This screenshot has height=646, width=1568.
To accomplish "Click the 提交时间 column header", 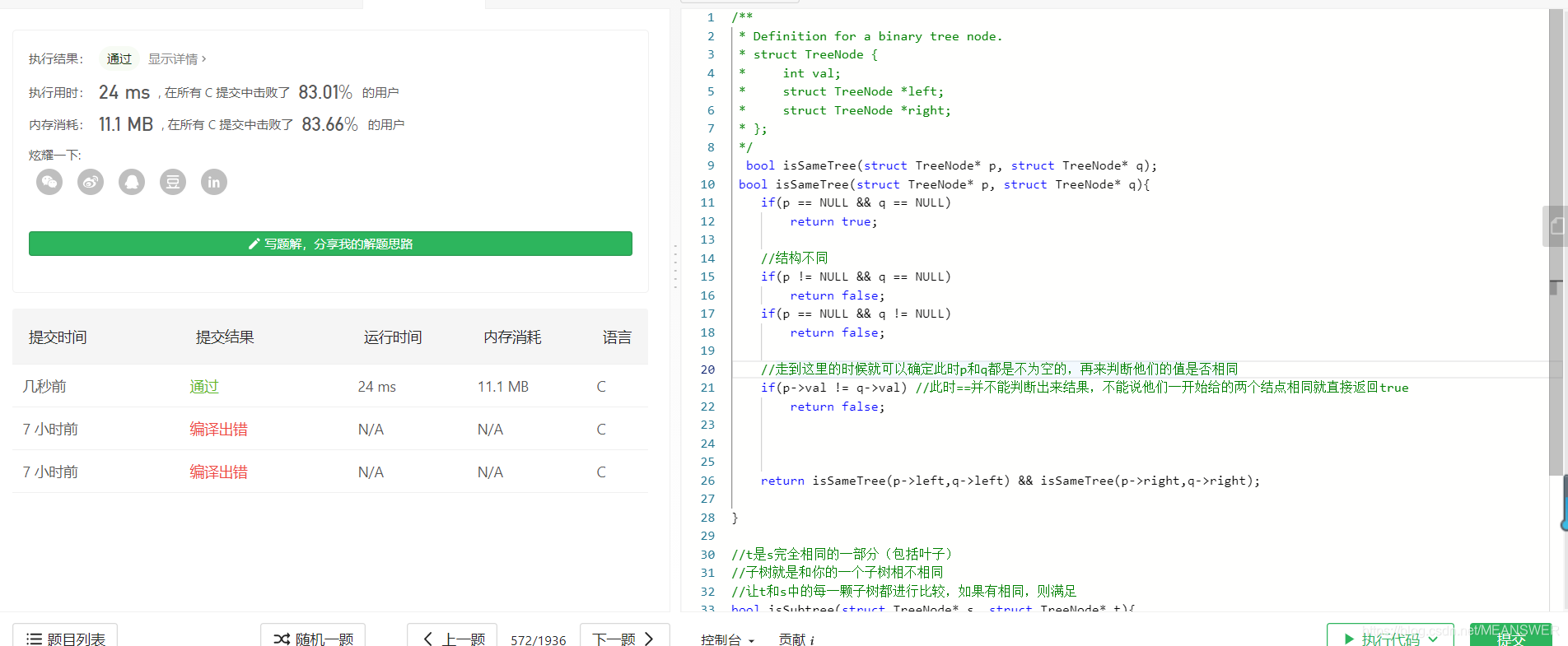I will click(58, 337).
